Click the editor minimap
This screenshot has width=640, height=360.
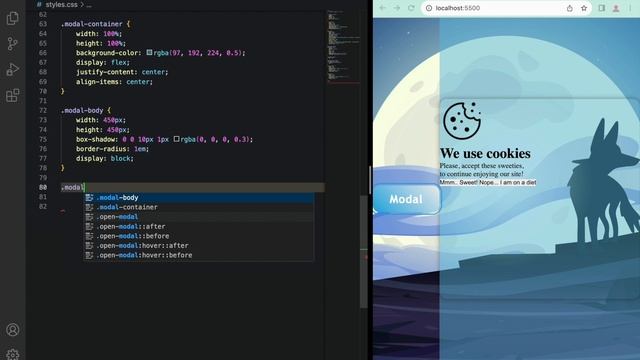pos(344,47)
